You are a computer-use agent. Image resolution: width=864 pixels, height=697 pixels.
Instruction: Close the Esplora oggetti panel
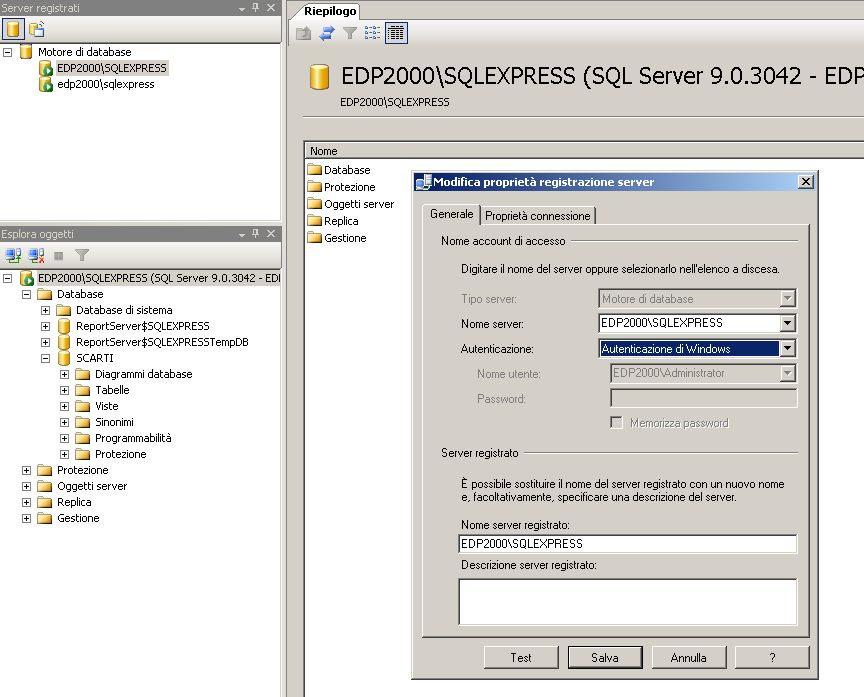click(271, 234)
